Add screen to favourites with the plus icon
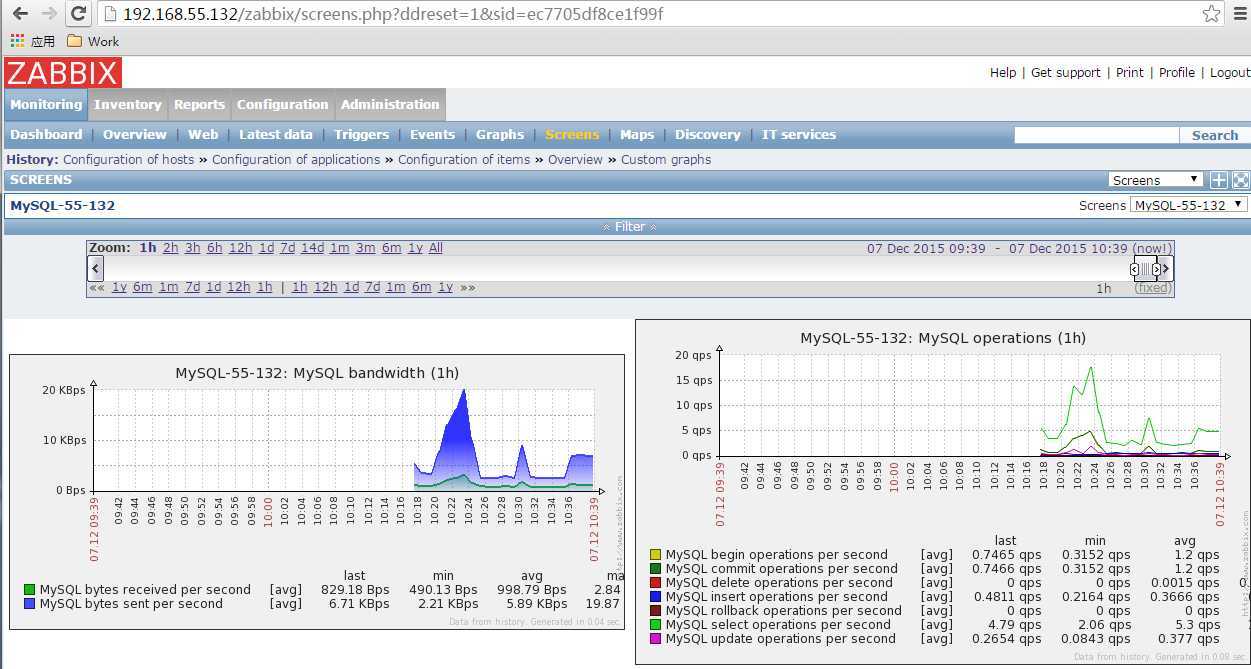Screen dimensions: 1251x669 pos(1218,180)
